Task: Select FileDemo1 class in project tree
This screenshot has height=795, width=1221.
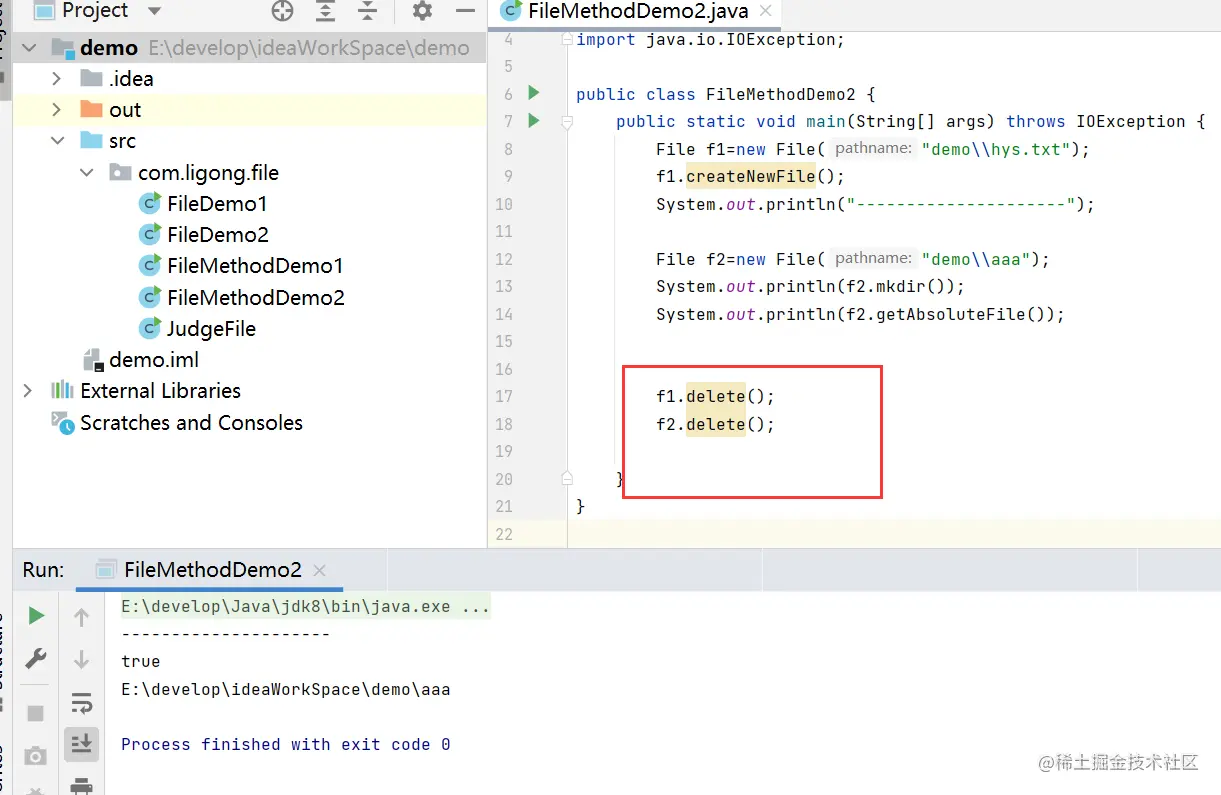Action: click(x=217, y=204)
